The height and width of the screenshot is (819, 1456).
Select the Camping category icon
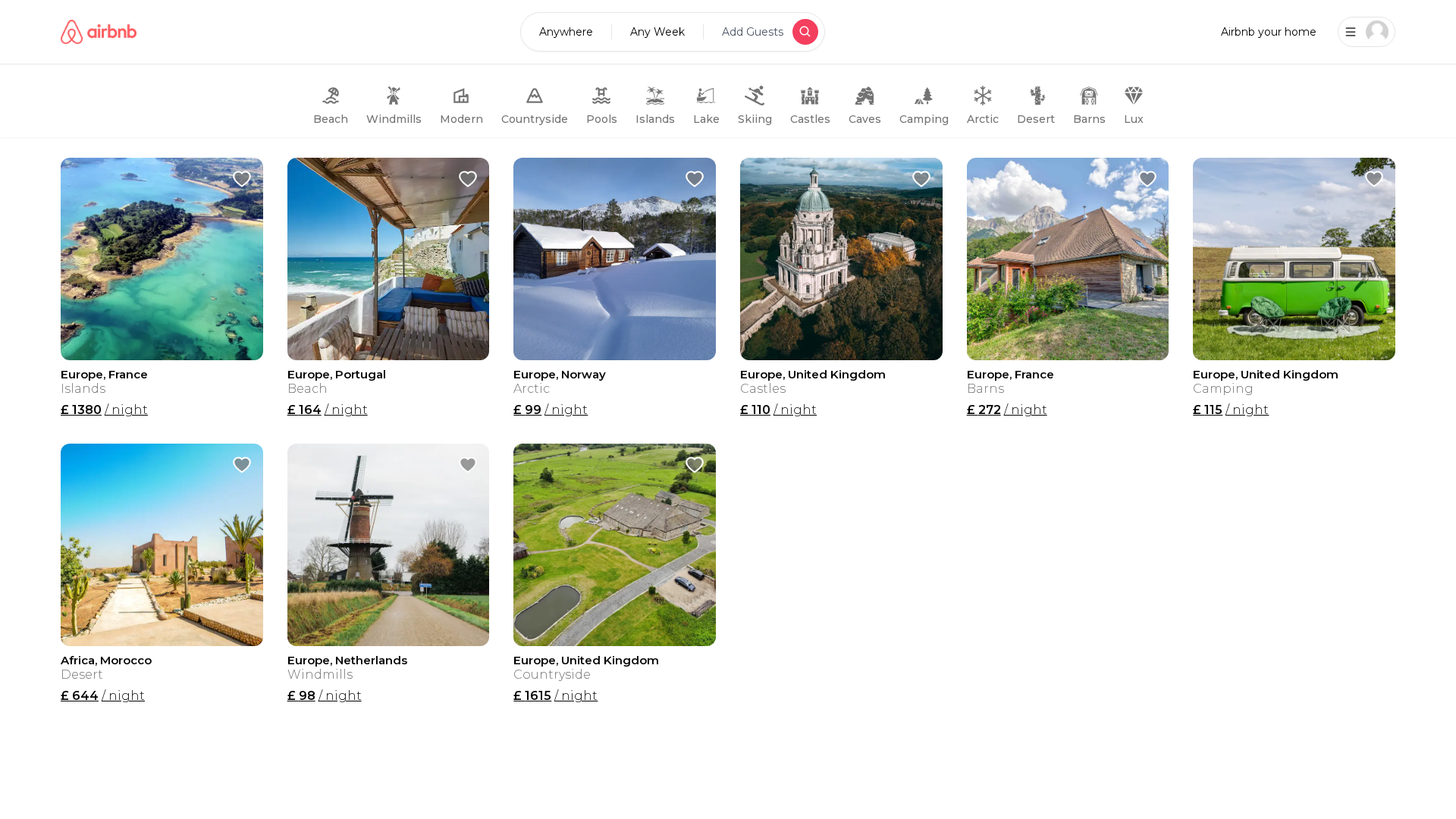pyautogui.click(x=924, y=96)
